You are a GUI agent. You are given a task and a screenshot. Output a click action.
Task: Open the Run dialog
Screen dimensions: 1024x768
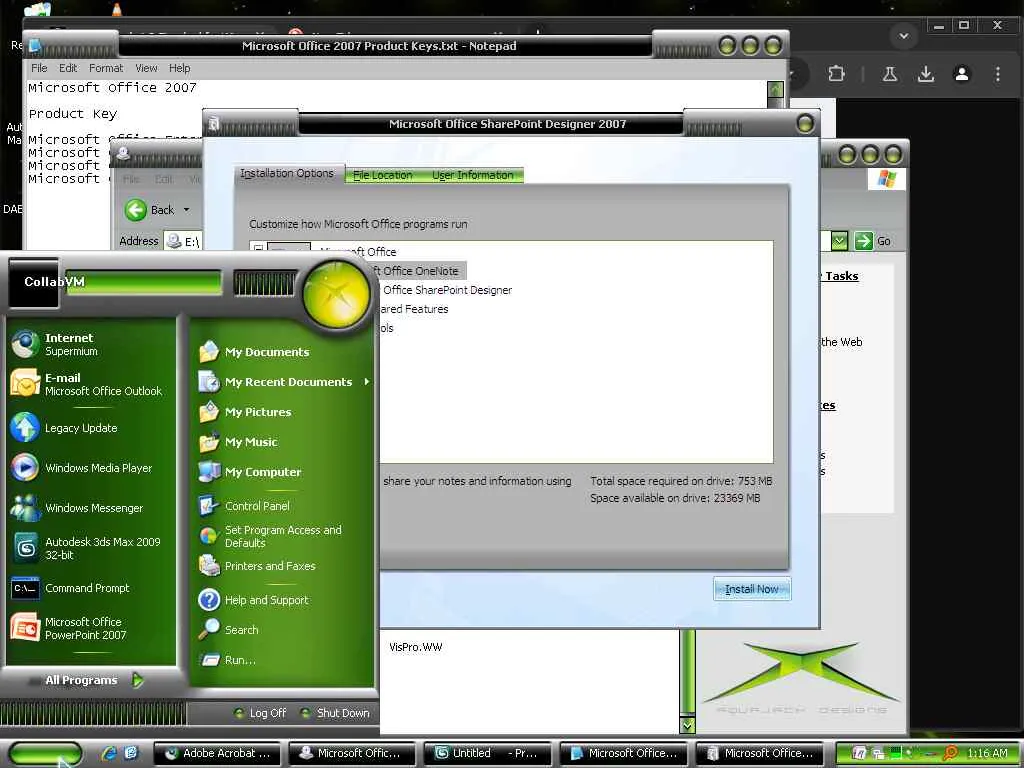[229, 660]
